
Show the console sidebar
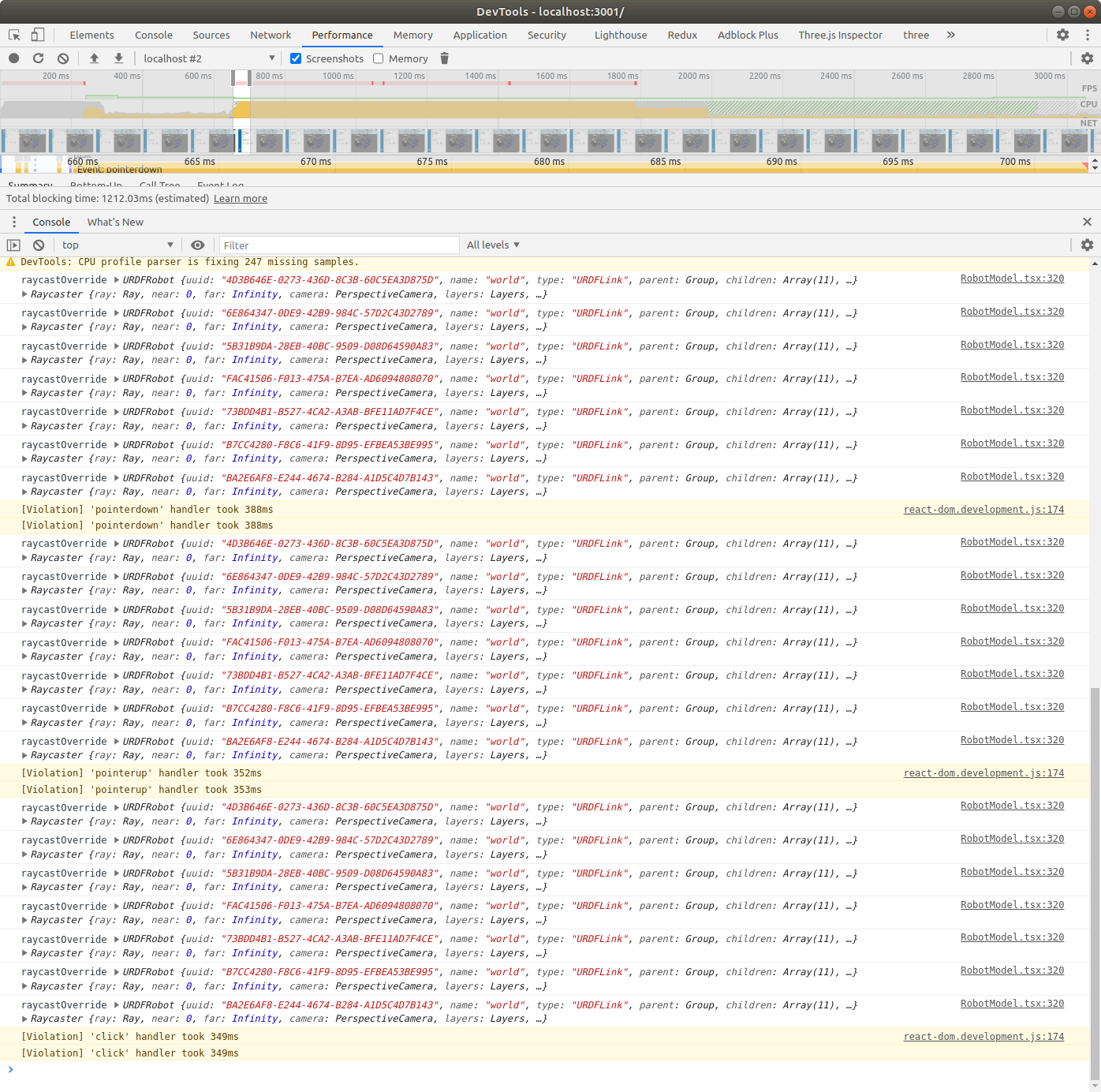[13, 245]
